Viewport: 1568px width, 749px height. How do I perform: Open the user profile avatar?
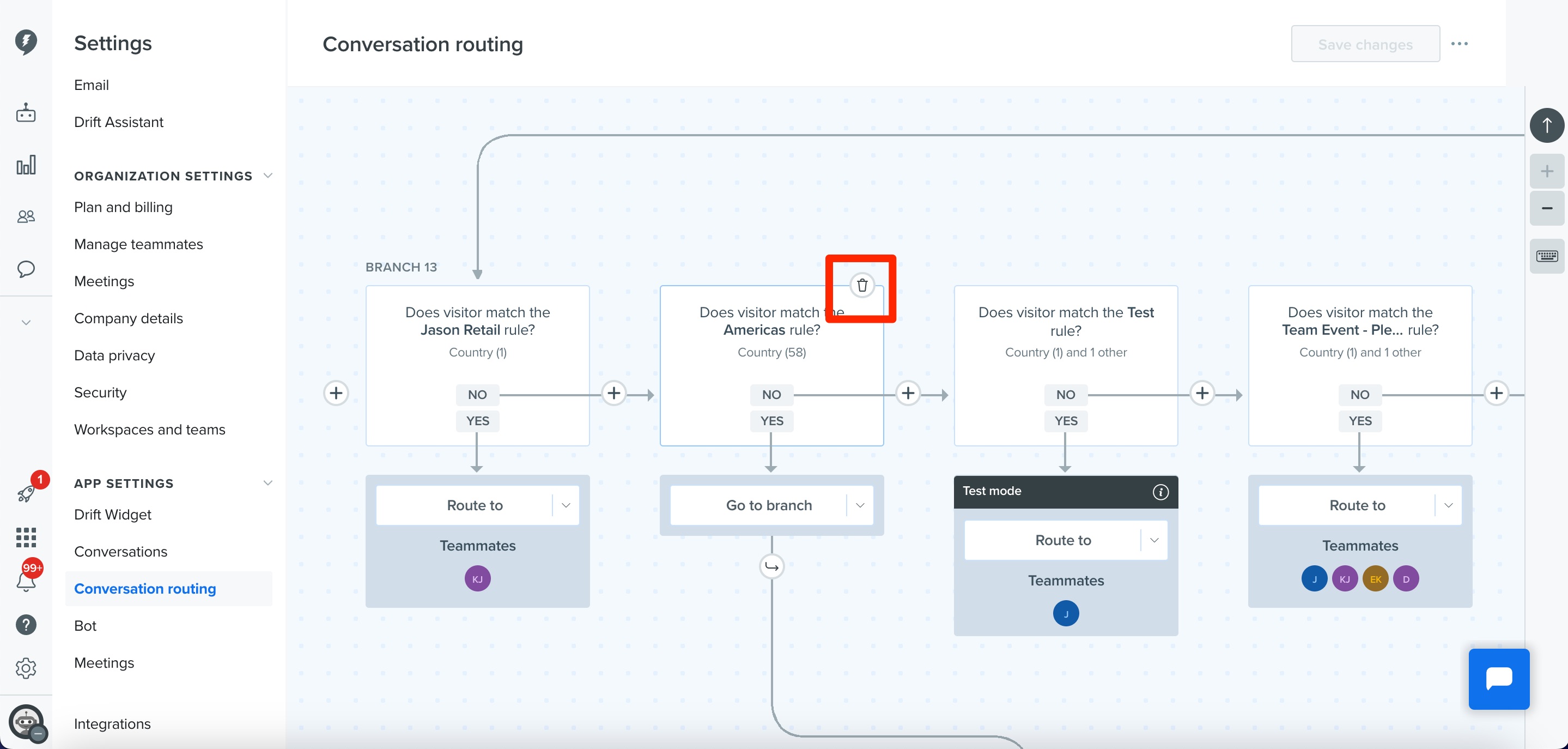(26, 722)
